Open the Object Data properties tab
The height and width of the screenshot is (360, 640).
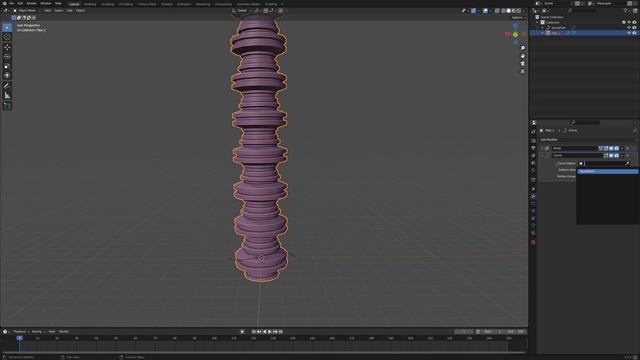pyautogui.click(x=533, y=226)
